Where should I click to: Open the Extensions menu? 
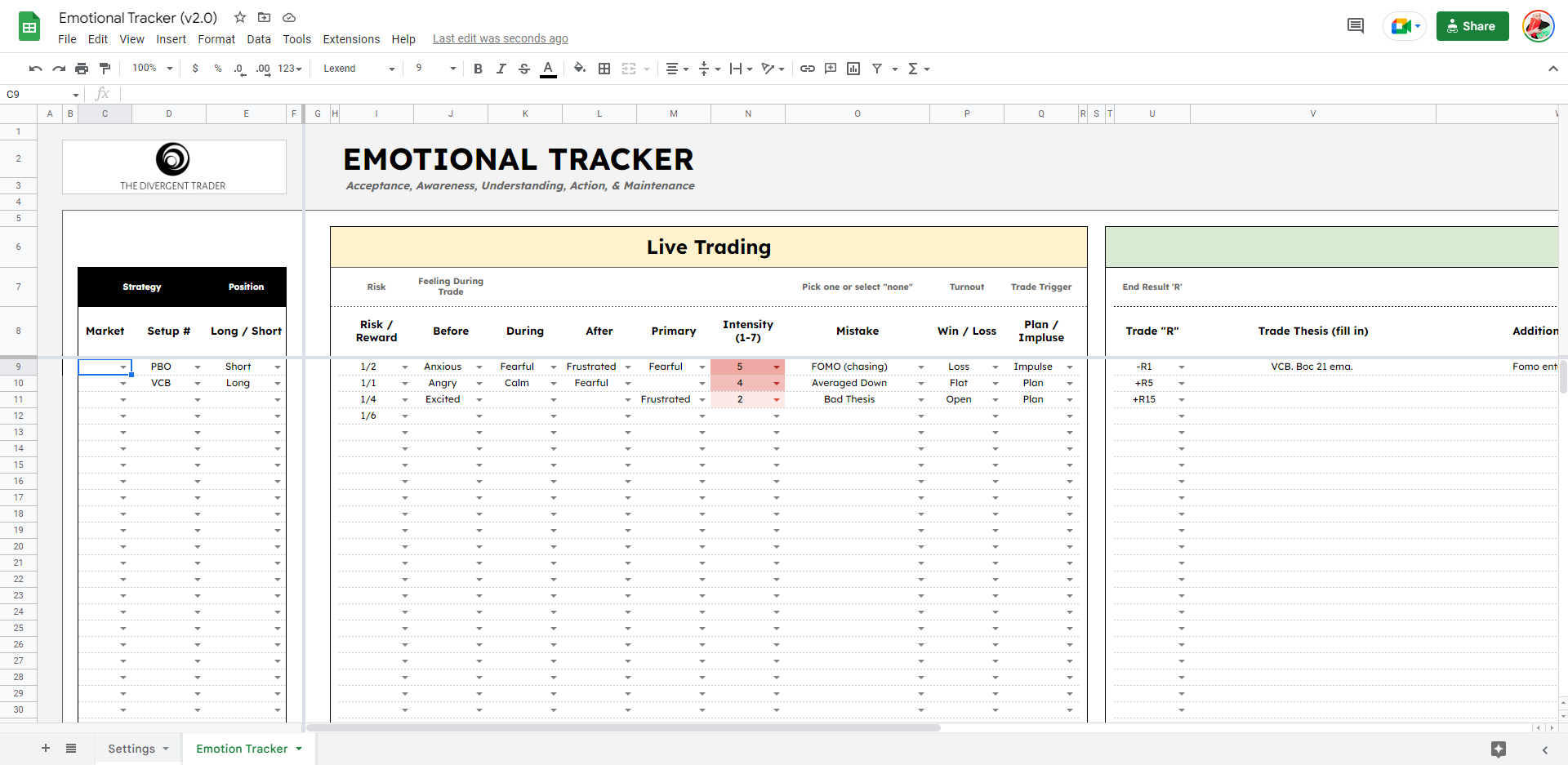(x=351, y=39)
